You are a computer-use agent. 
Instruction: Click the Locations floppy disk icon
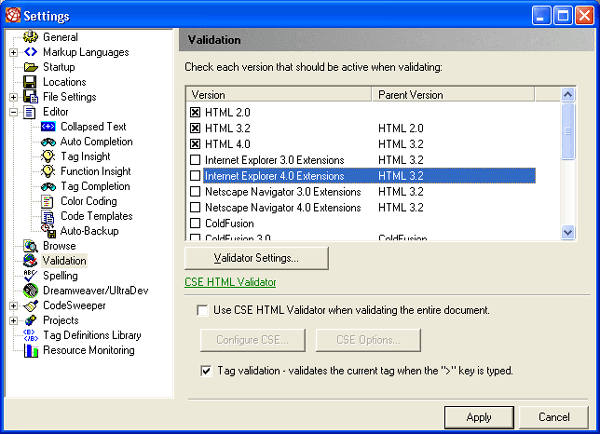30,82
